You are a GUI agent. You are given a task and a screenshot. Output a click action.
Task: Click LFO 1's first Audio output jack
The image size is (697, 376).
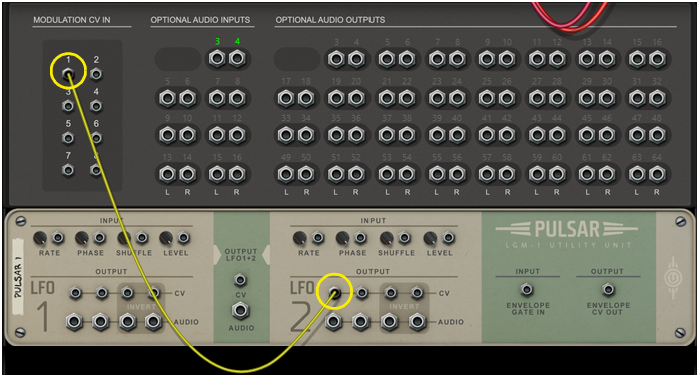click(74, 321)
